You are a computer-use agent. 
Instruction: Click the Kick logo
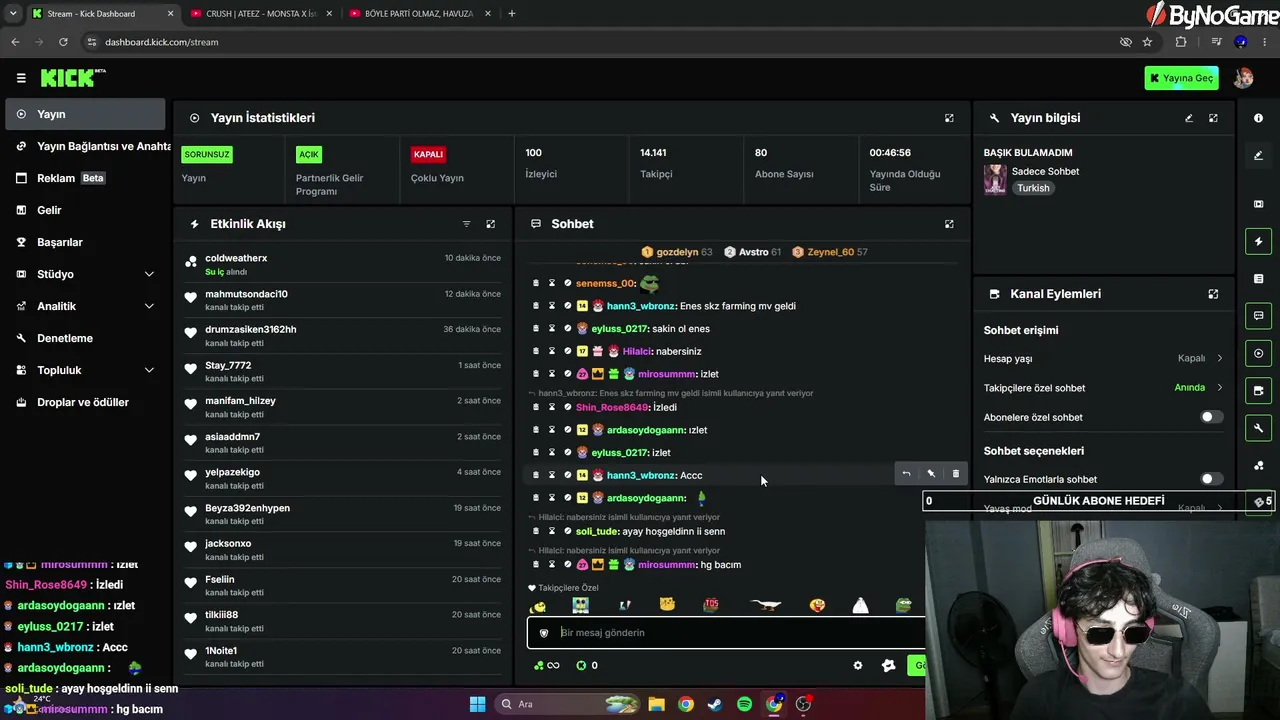pyautogui.click(x=73, y=78)
